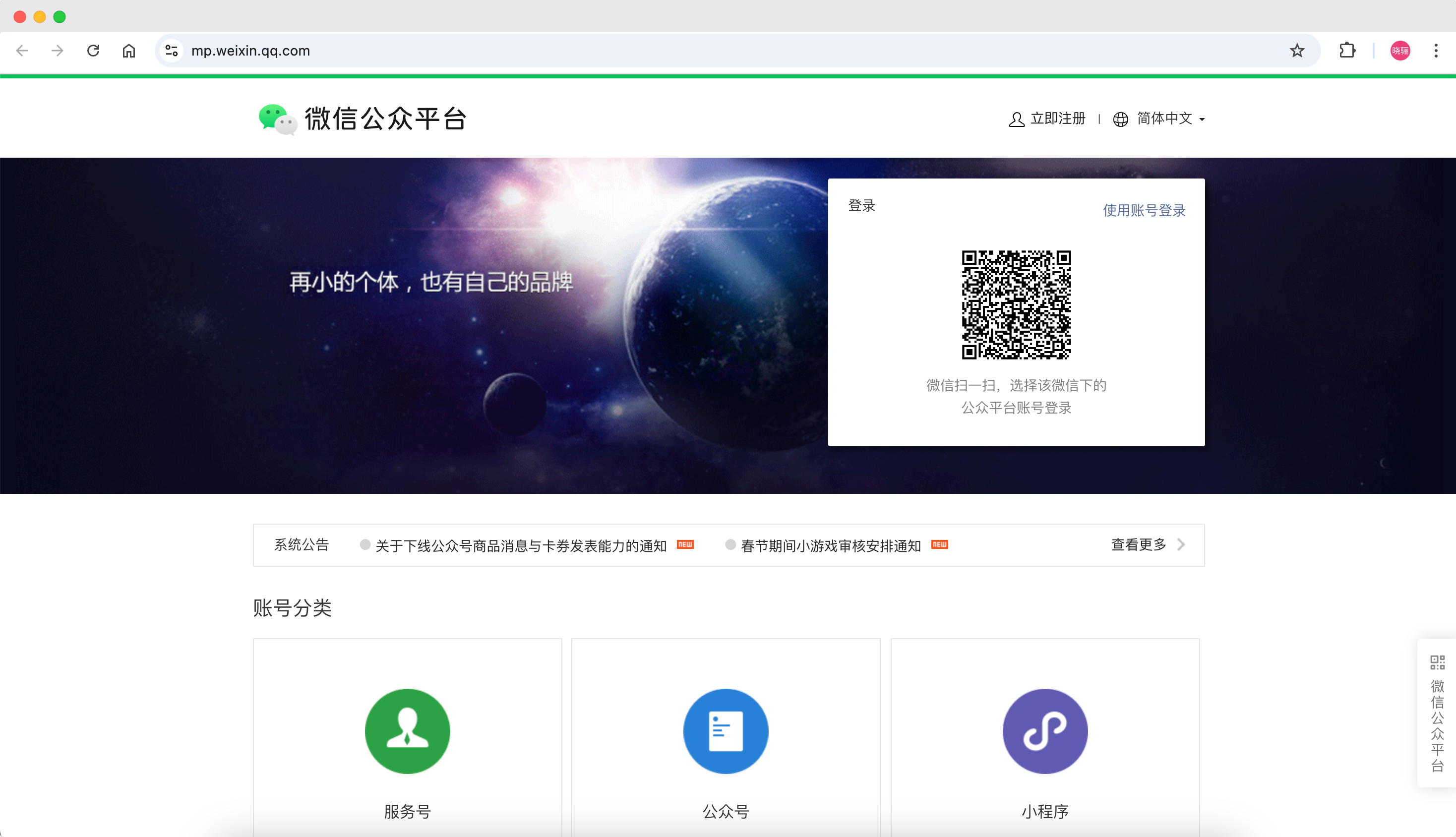The image size is (1456, 837).
Task: Click the vertical 微信公众平台 side widget text
Action: (x=1437, y=725)
